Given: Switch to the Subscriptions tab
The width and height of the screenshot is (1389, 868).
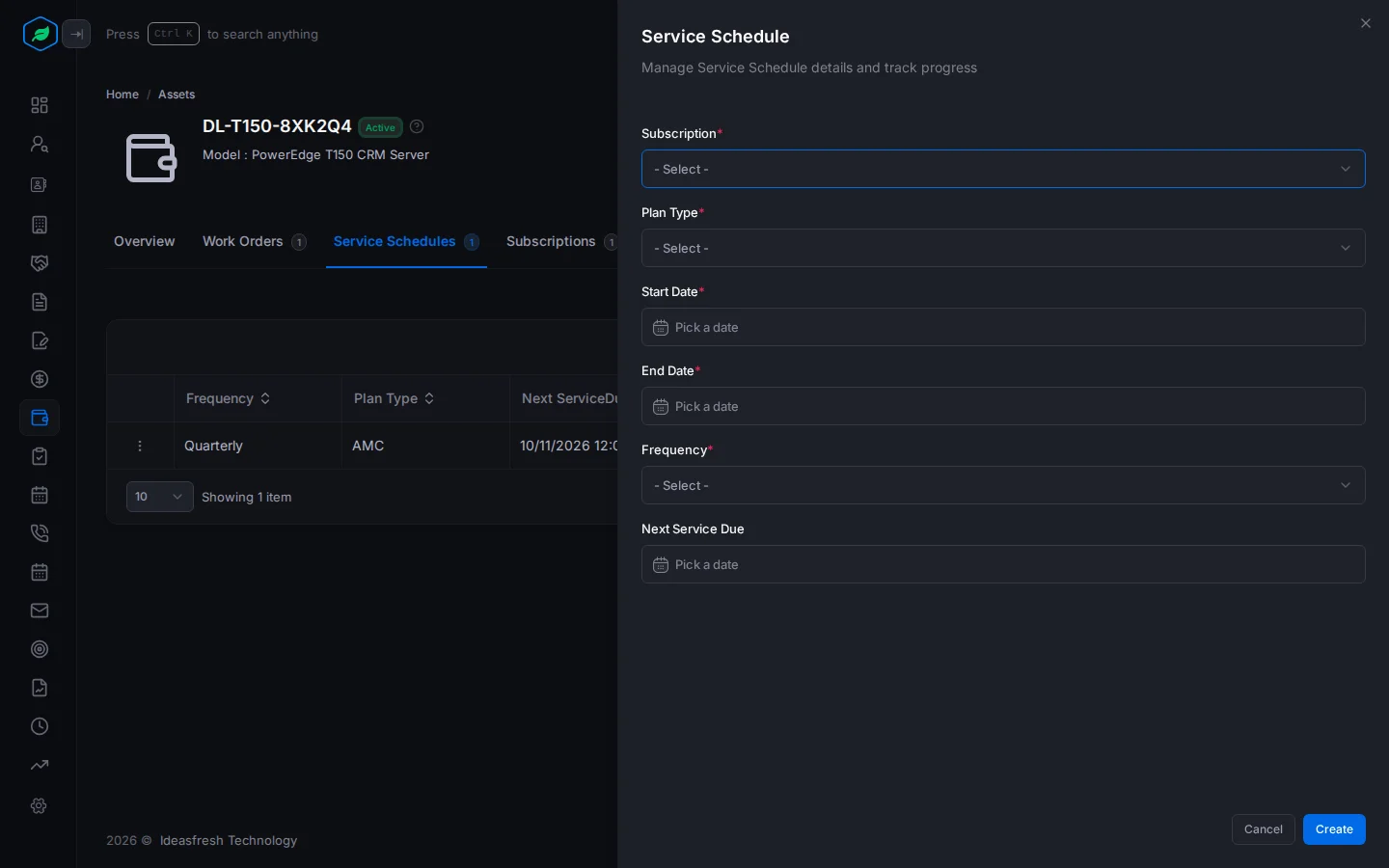Looking at the screenshot, I should click(561, 241).
